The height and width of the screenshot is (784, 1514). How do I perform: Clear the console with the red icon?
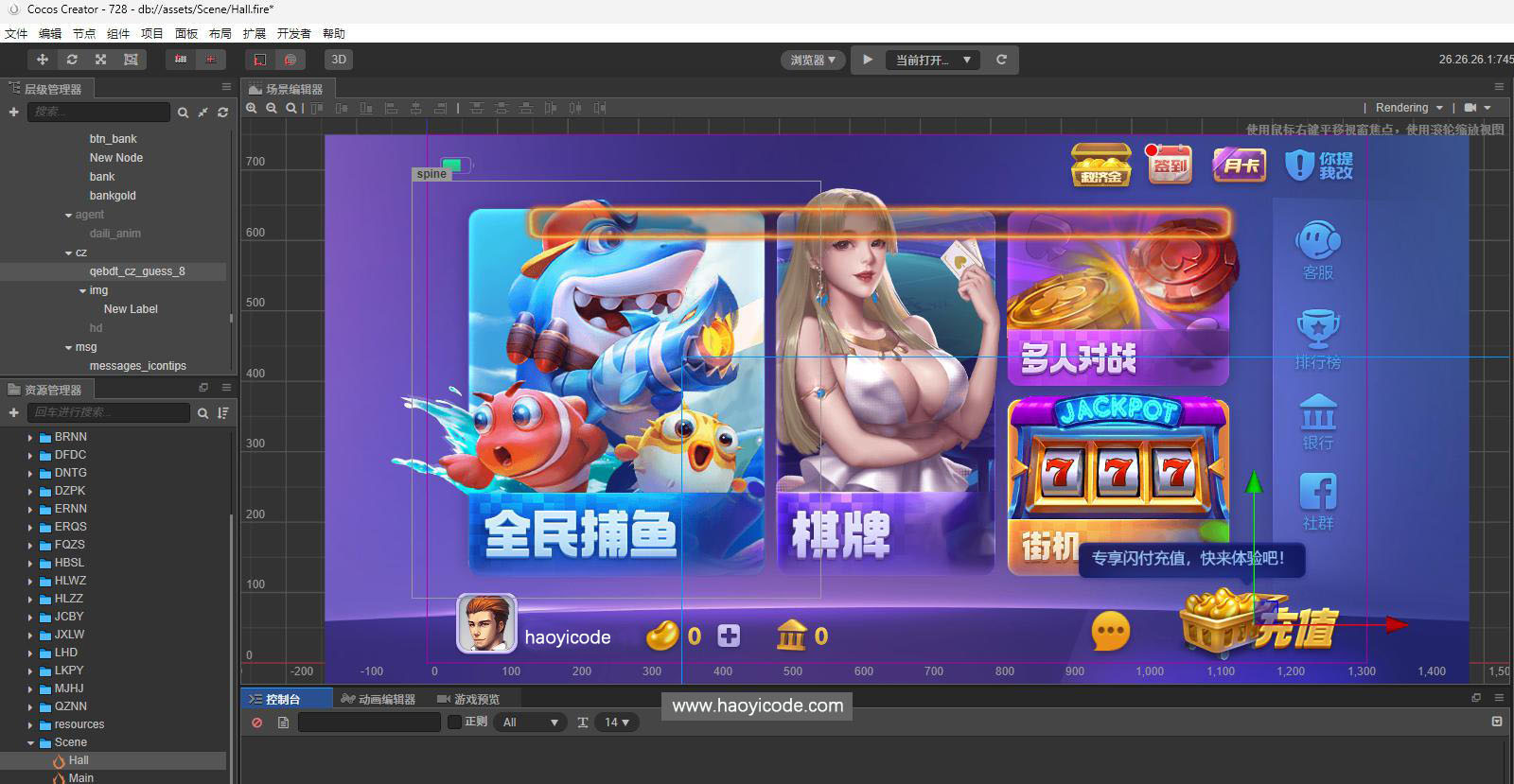pos(256,723)
